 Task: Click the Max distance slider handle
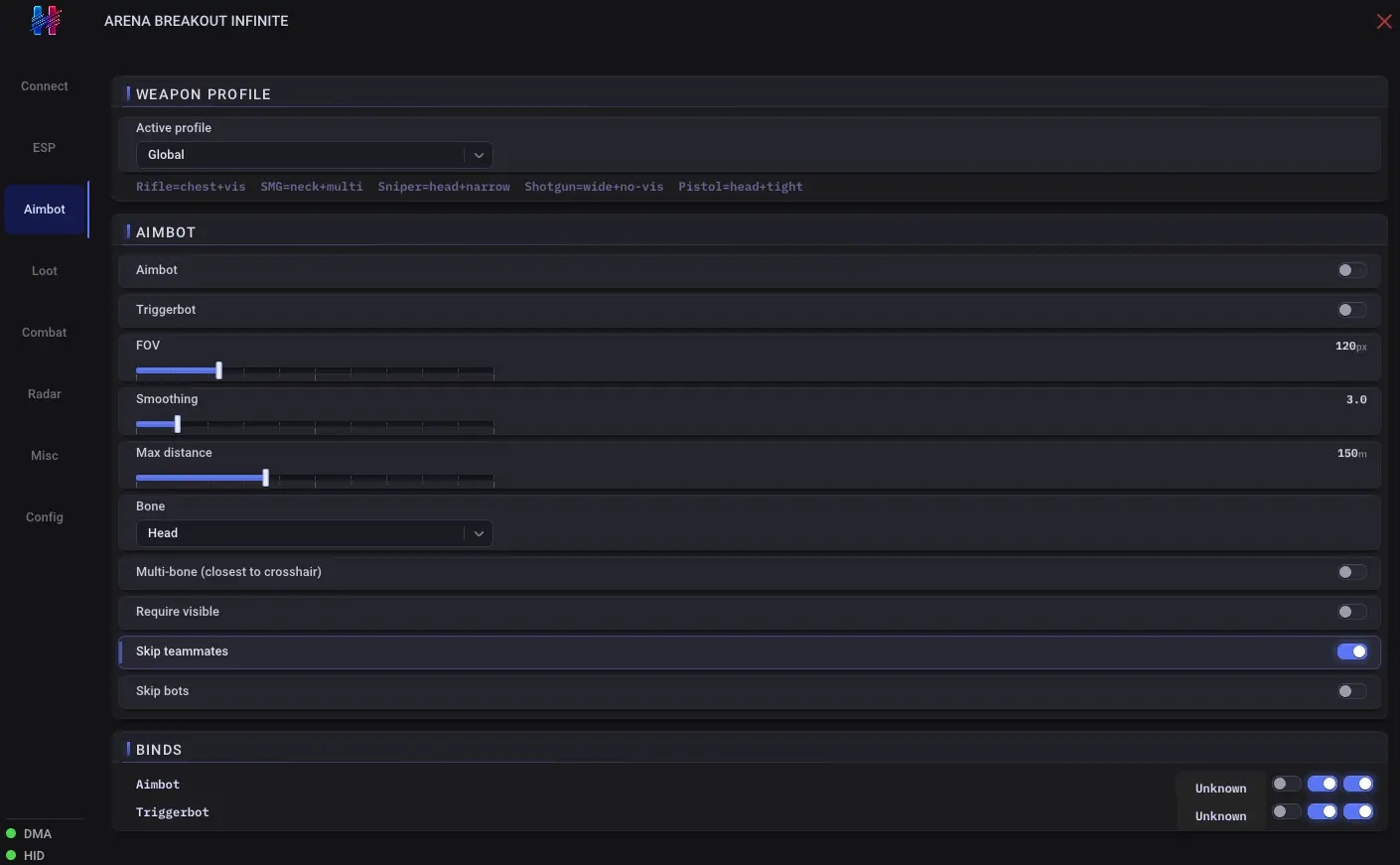click(x=266, y=479)
